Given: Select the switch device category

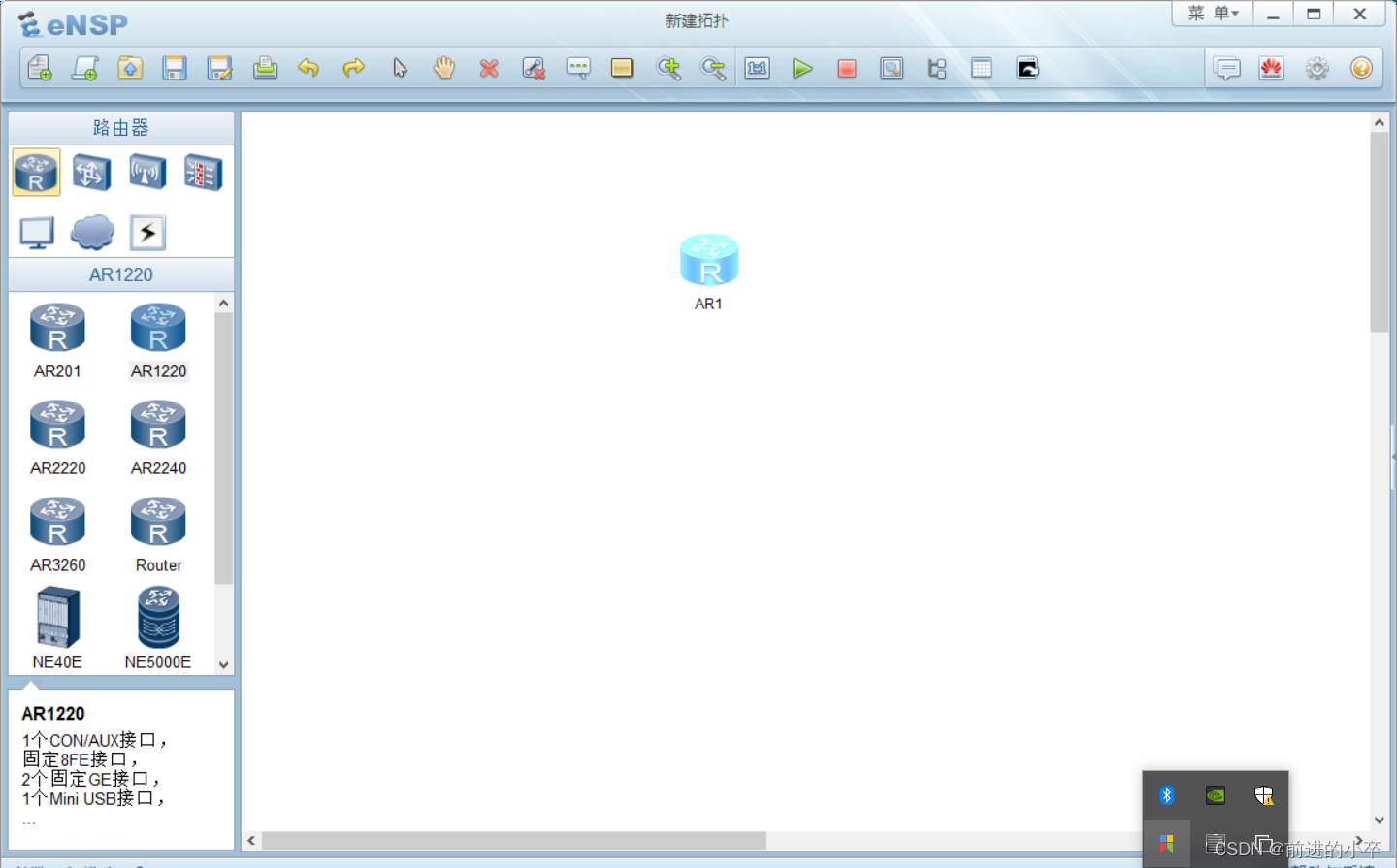Looking at the screenshot, I should [x=91, y=173].
